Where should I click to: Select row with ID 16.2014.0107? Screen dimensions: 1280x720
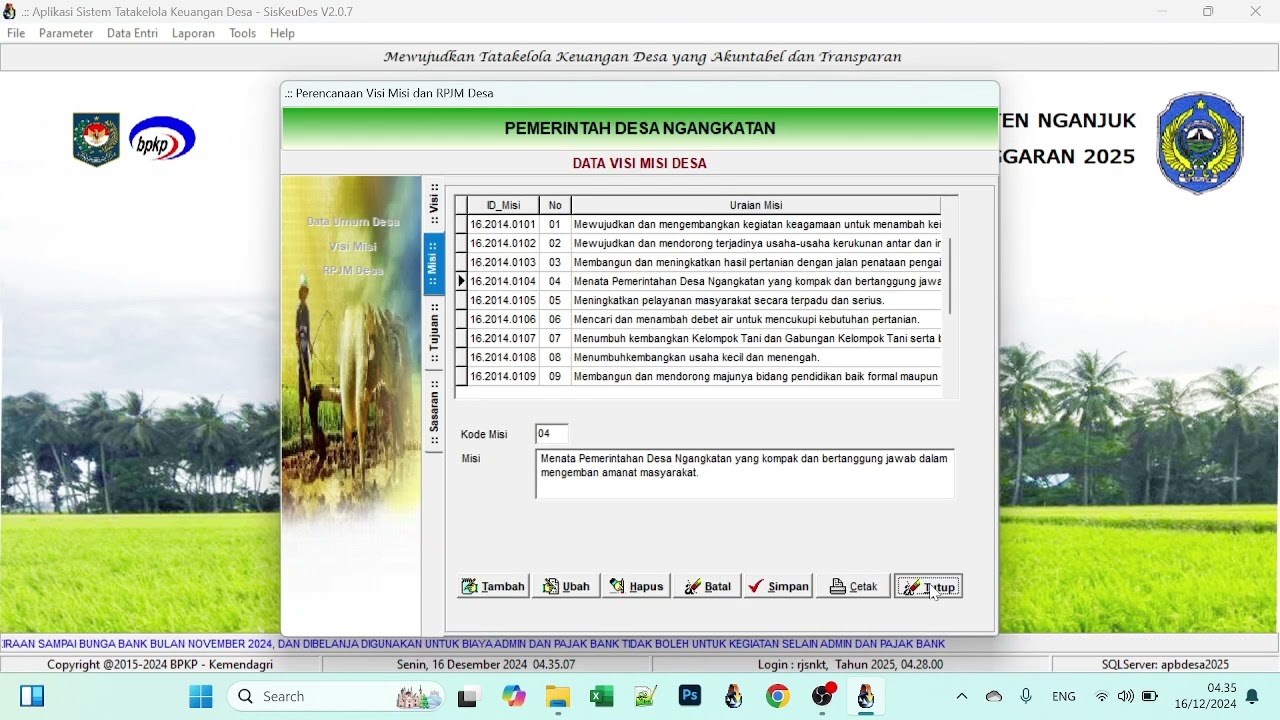pyautogui.click(x=699, y=339)
